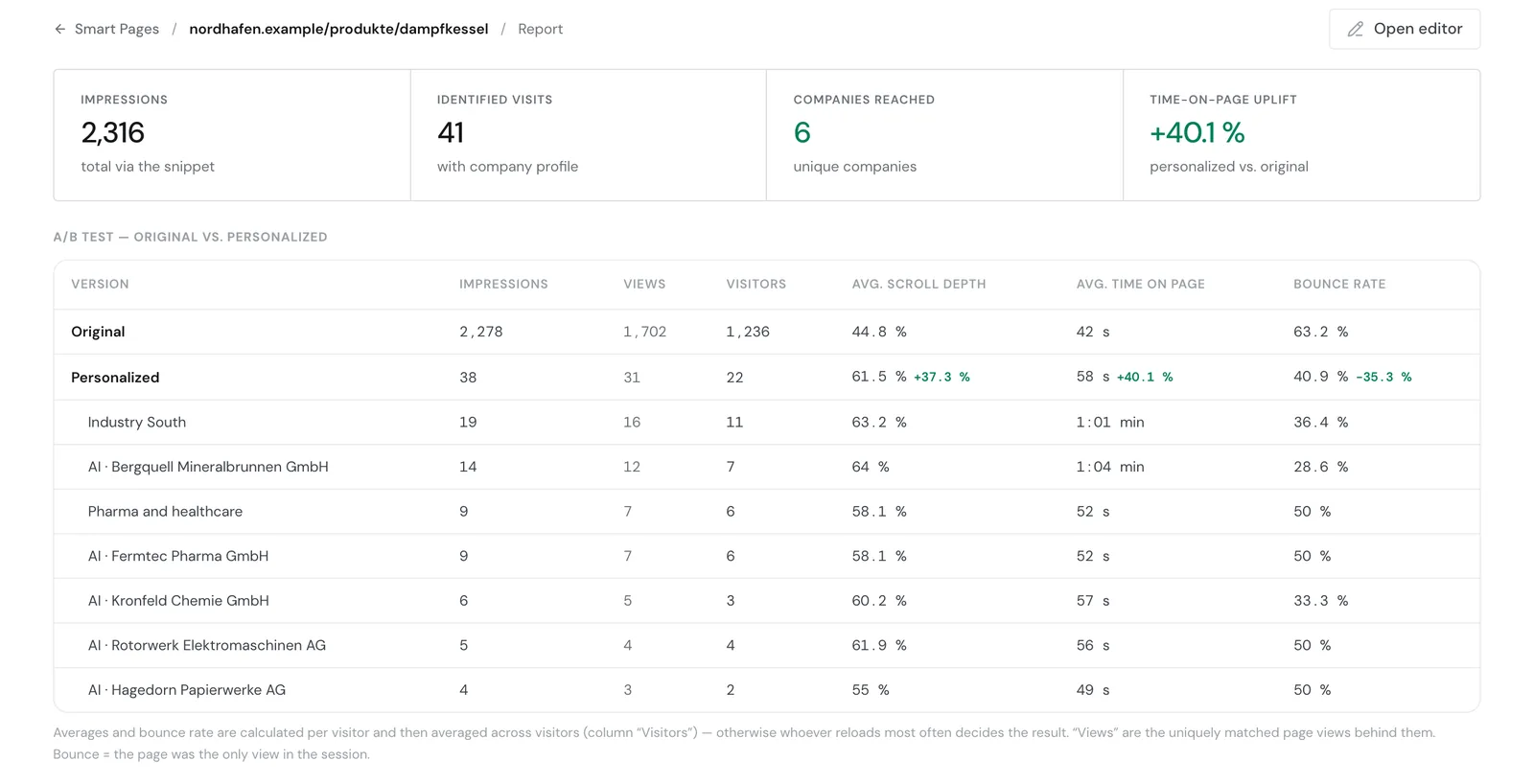The height and width of the screenshot is (784, 1534).
Task: Click the Kronfeld Chemie scroll depth 60.2 %
Action: (879, 601)
